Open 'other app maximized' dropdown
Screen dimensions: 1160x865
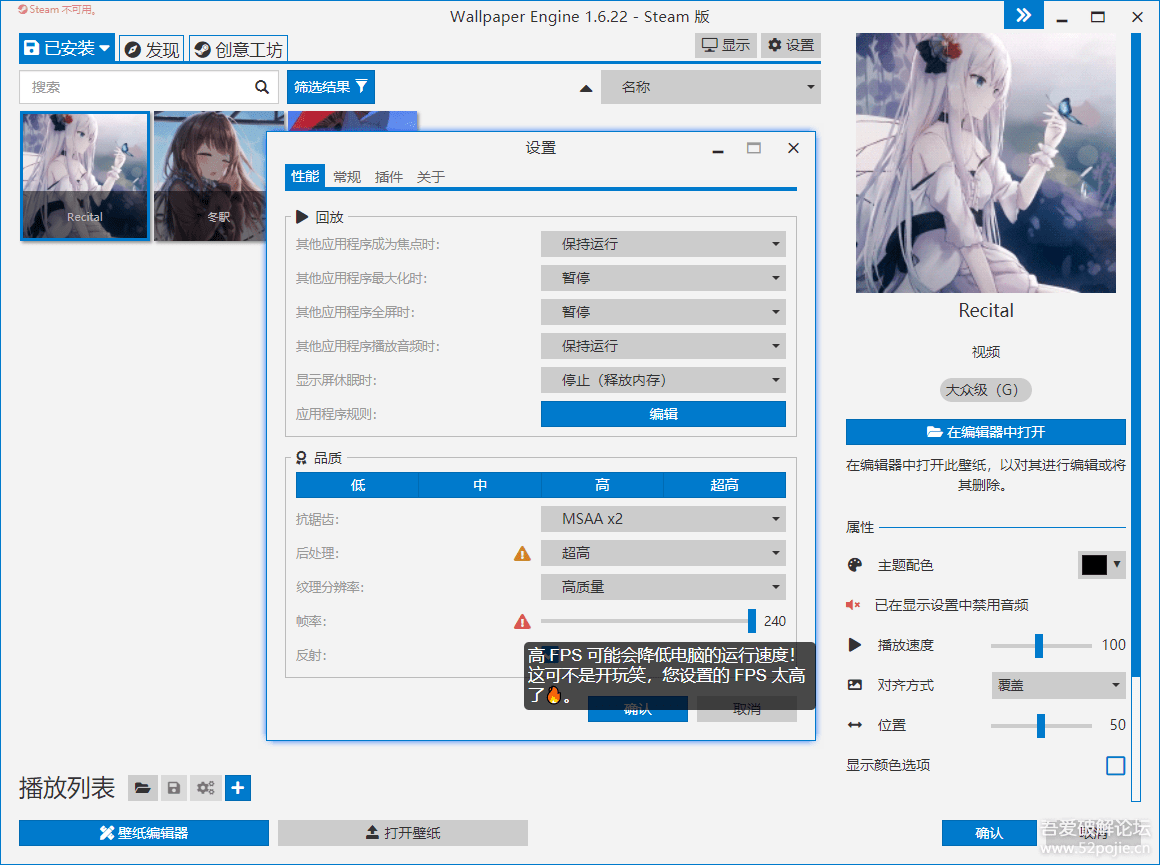tap(663, 278)
